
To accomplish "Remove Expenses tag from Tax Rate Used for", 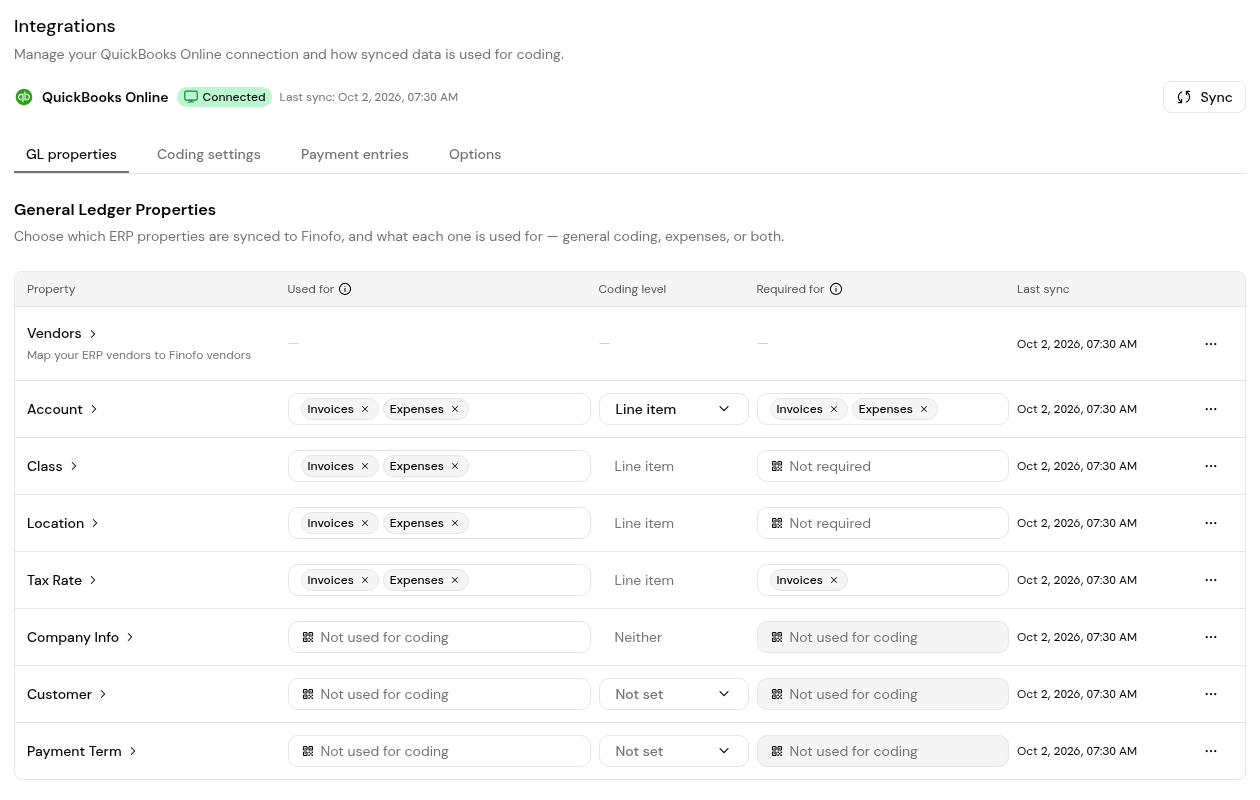I will [x=455, y=580].
